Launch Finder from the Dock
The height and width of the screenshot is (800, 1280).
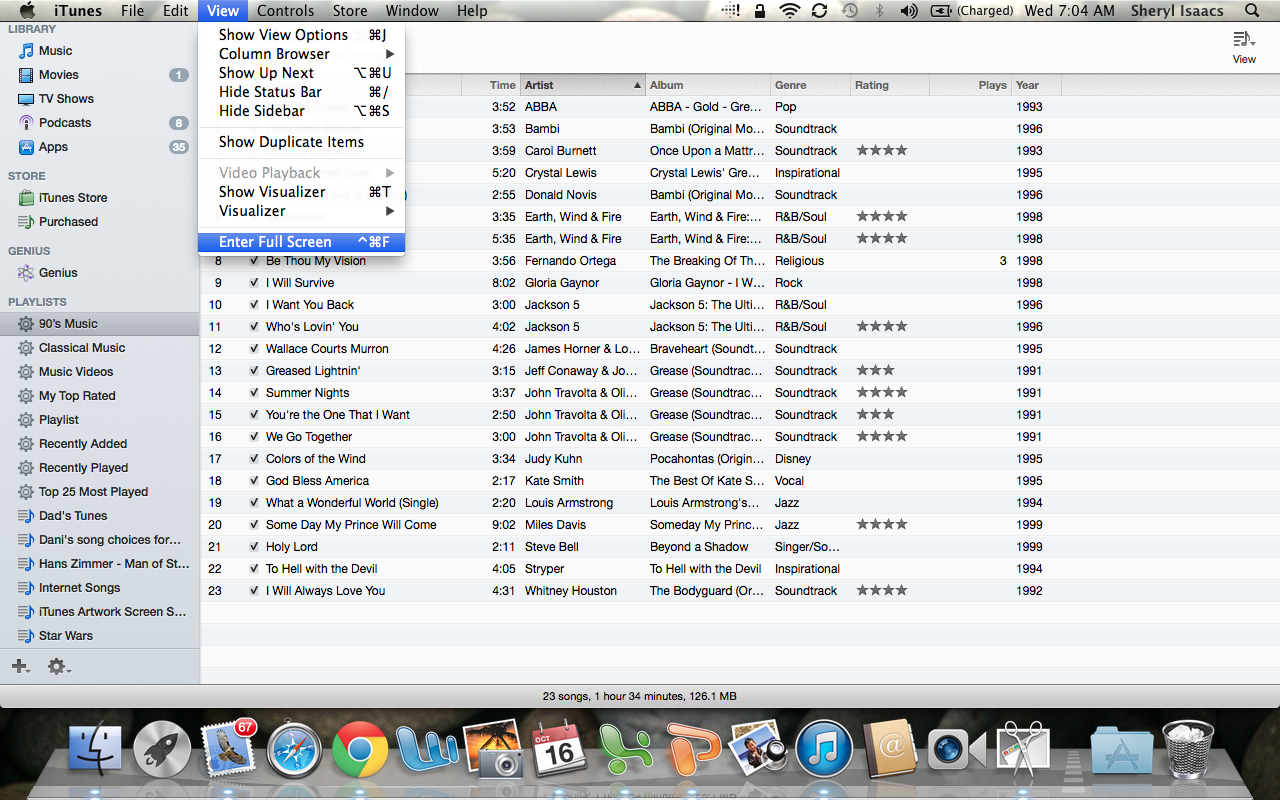(96, 750)
